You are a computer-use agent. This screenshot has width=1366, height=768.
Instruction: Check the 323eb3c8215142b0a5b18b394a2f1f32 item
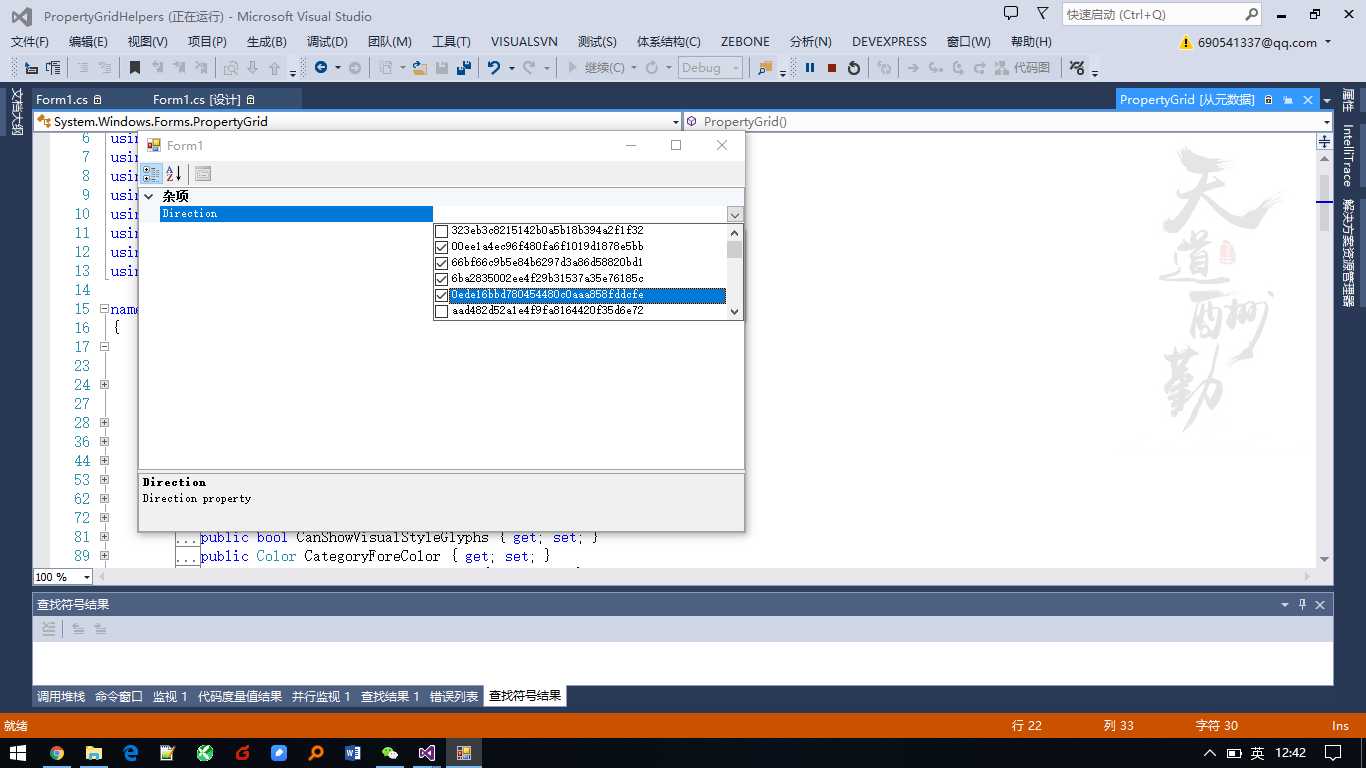(441, 231)
